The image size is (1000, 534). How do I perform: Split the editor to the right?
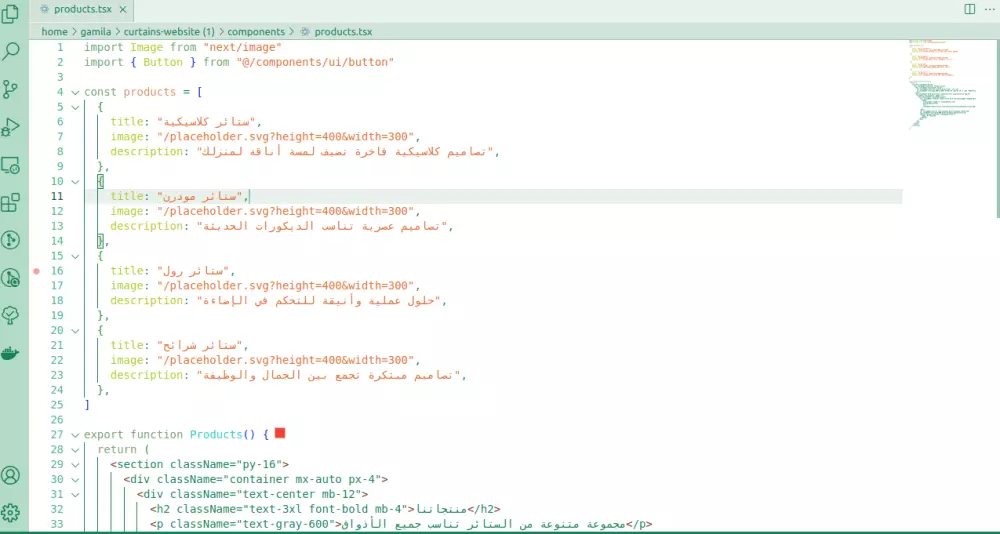pyautogui.click(x=969, y=9)
